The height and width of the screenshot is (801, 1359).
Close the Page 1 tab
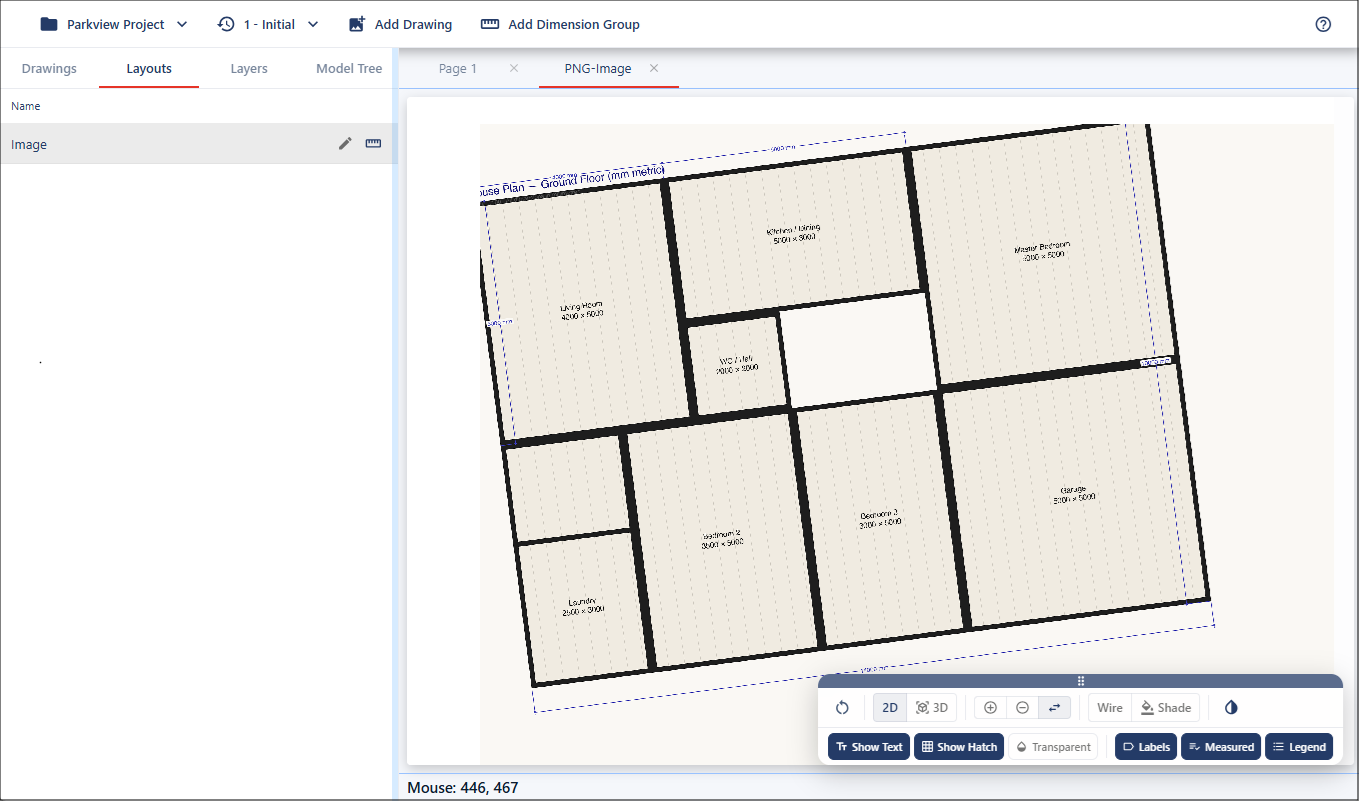pos(514,68)
